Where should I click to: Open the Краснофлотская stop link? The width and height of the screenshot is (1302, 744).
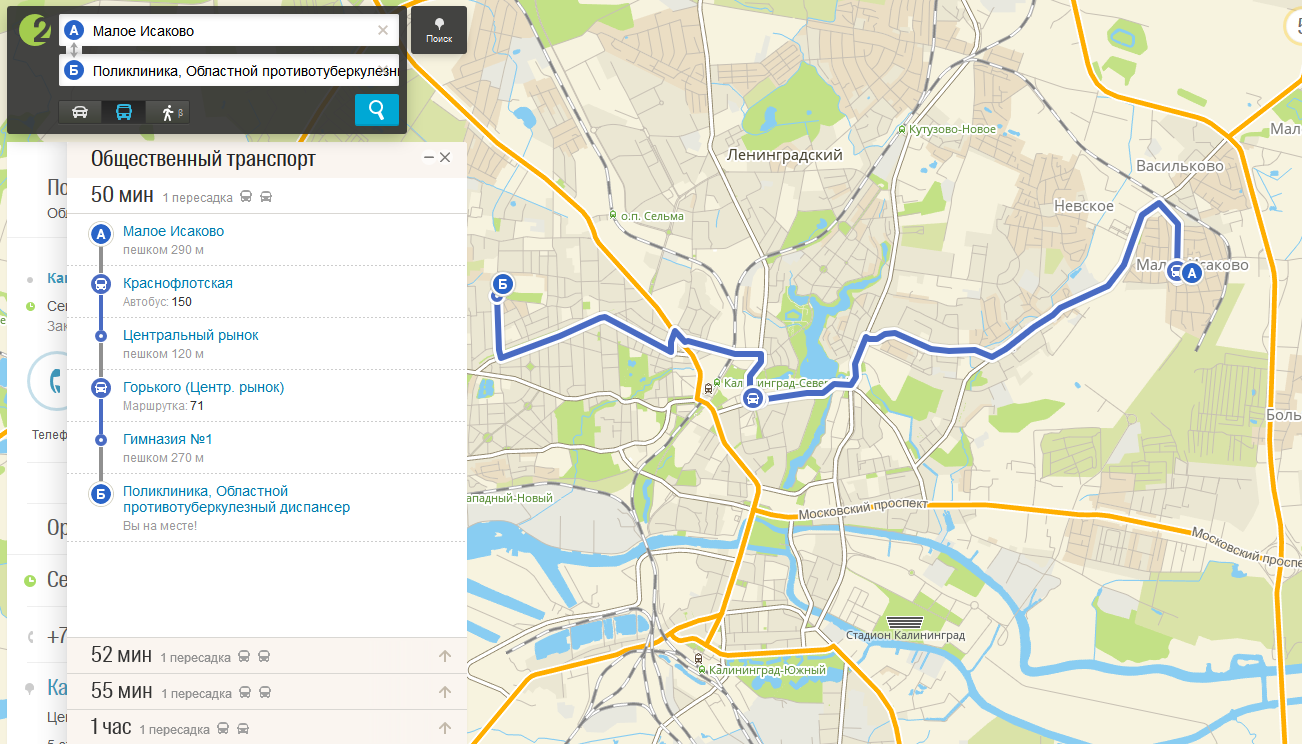tap(177, 283)
